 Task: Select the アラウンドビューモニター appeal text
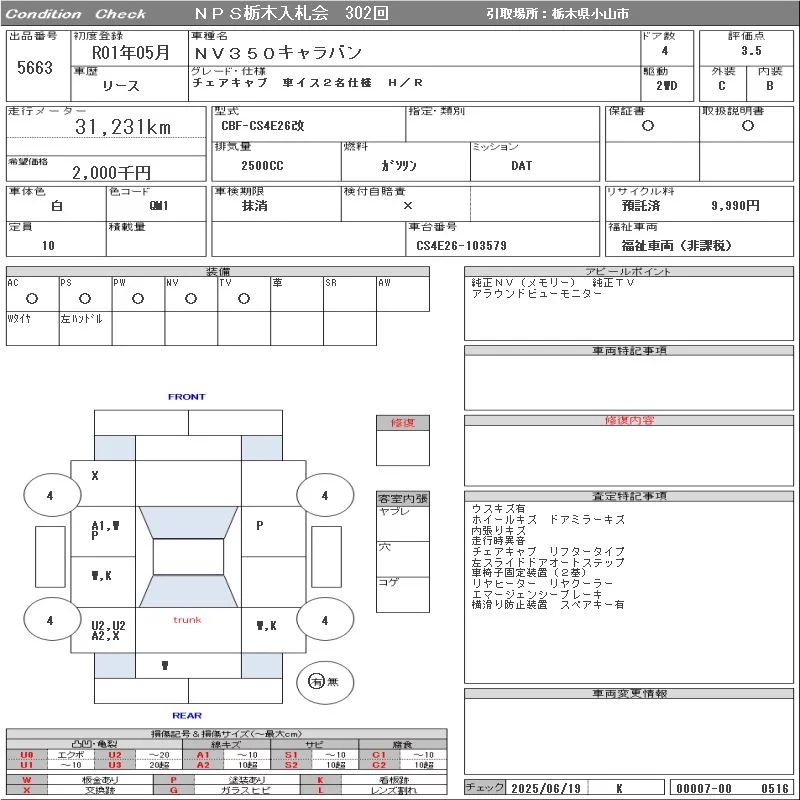[537, 293]
